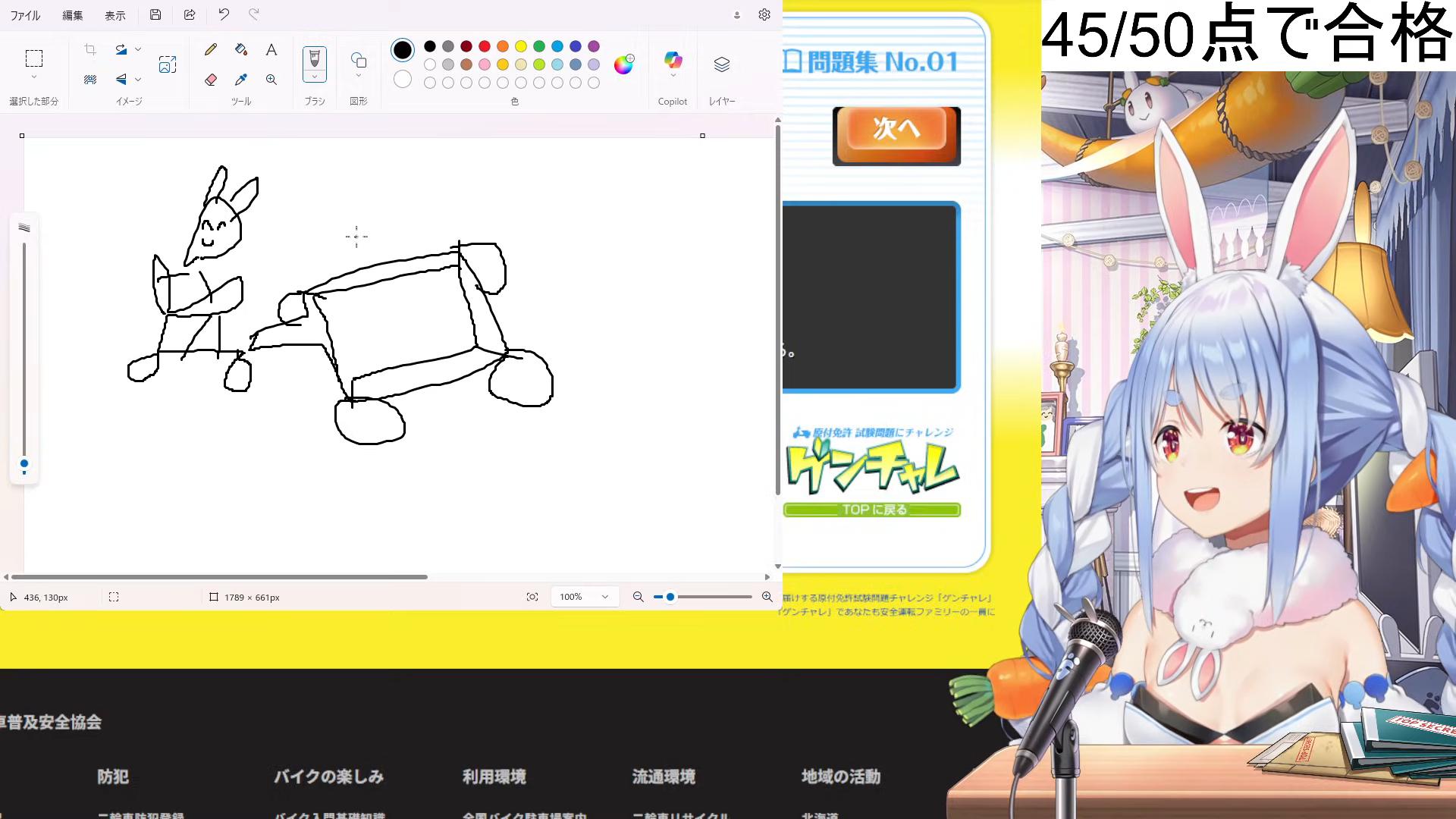
Task: Select secondary color 2 white circle
Action: 403,79
